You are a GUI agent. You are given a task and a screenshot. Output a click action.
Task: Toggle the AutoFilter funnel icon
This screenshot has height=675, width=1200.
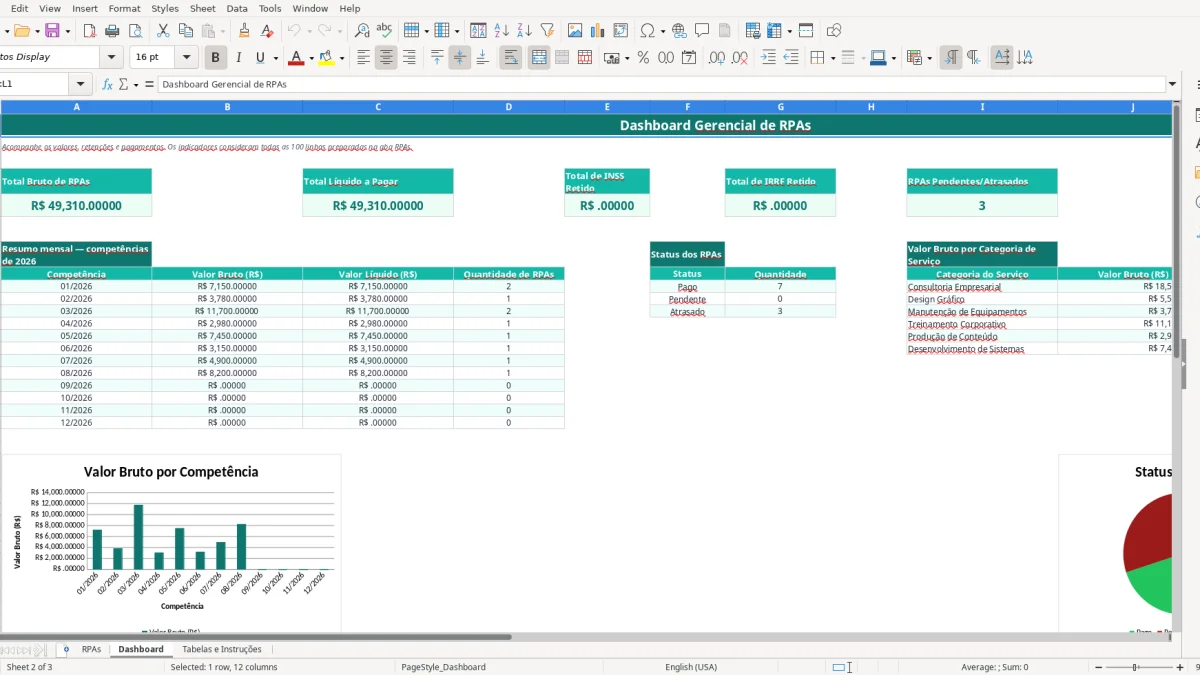pos(546,31)
